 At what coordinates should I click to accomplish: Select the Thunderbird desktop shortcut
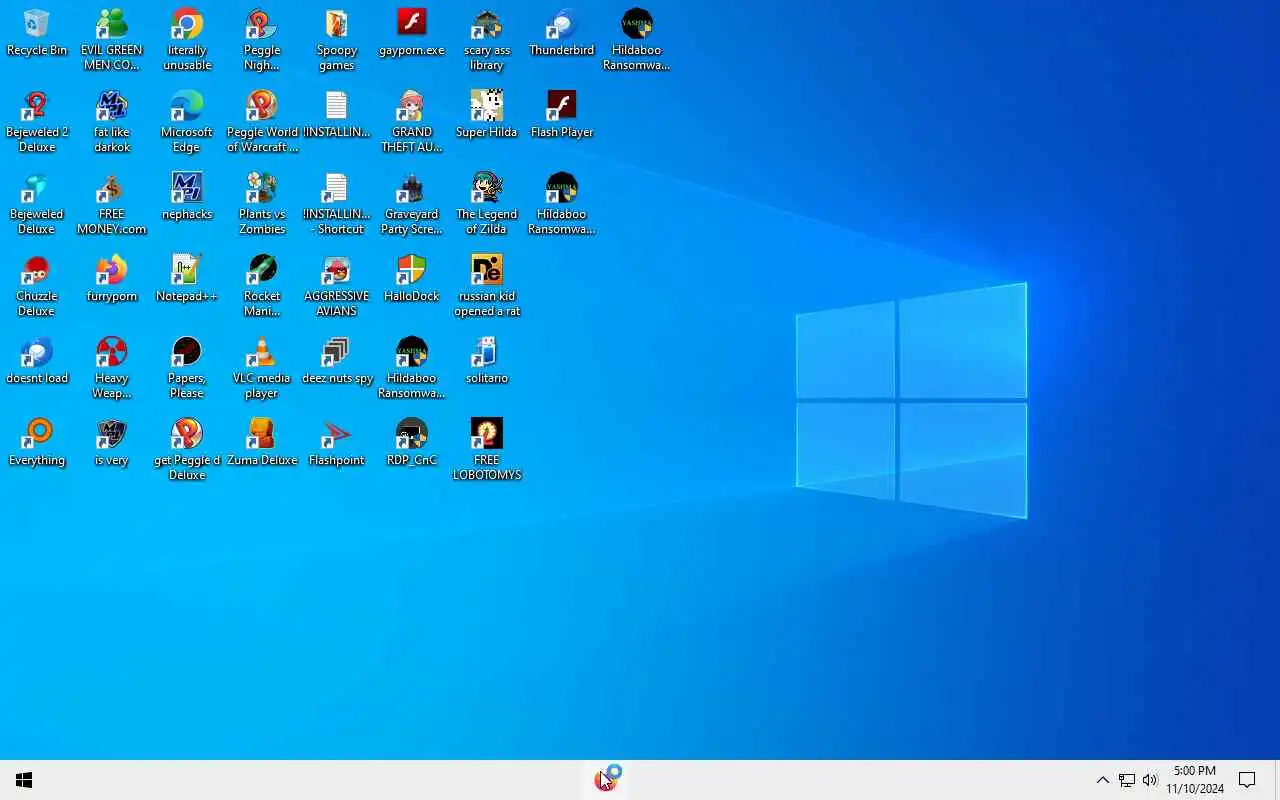(x=562, y=33)
